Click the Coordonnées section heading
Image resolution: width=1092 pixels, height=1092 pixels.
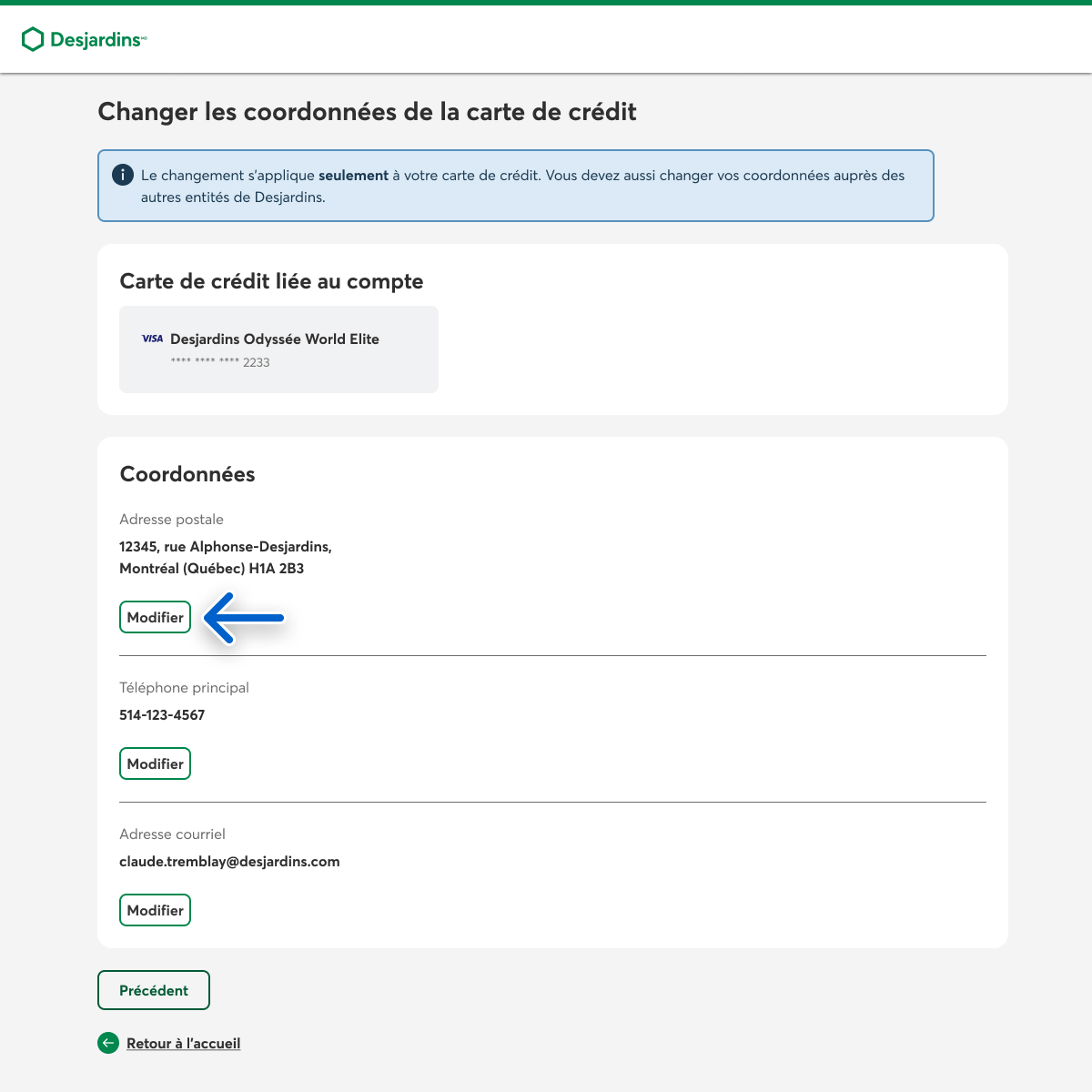[187, 474]
